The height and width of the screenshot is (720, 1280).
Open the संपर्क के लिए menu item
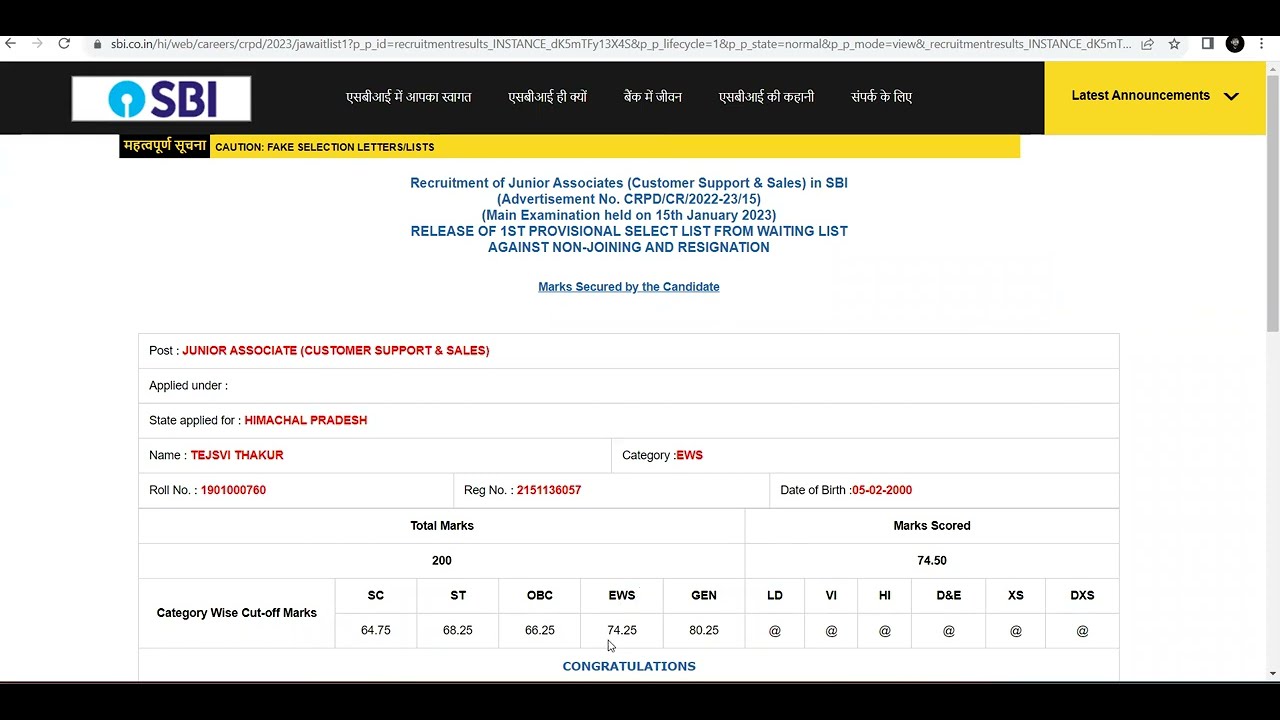tap(881, 97)
